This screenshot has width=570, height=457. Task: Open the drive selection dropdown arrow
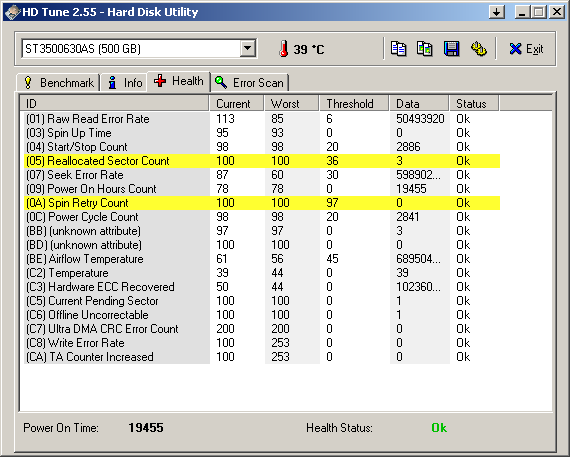tap(248, 48)
